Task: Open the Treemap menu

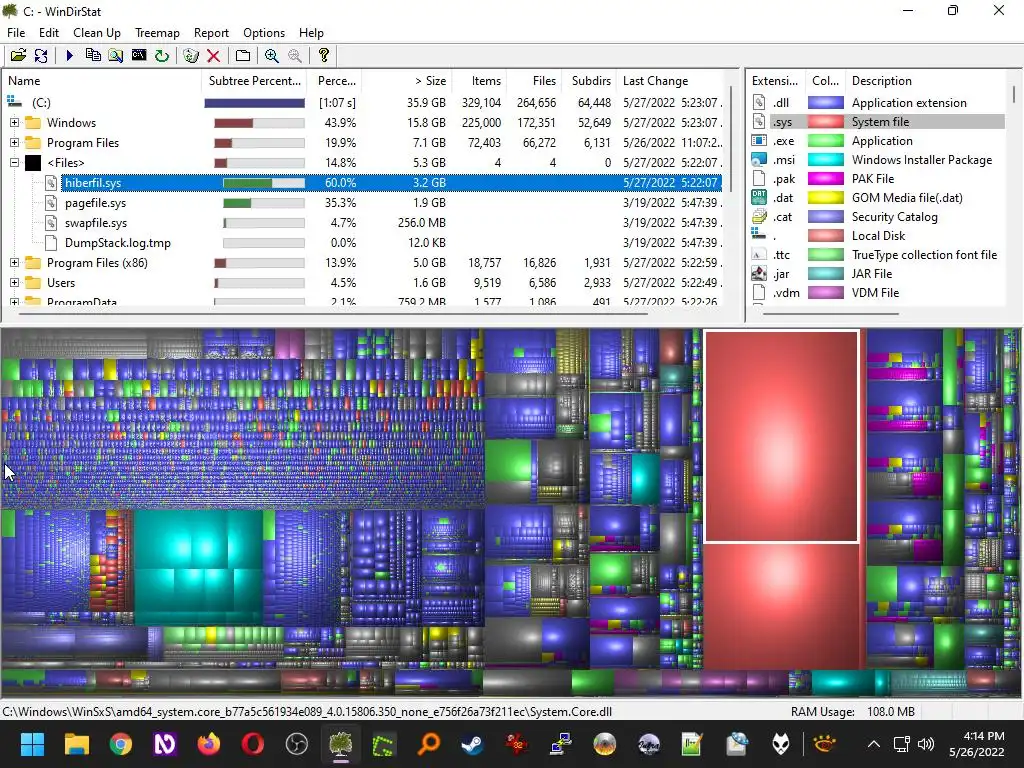Action: pyautogui.click(x=157, y=33)
